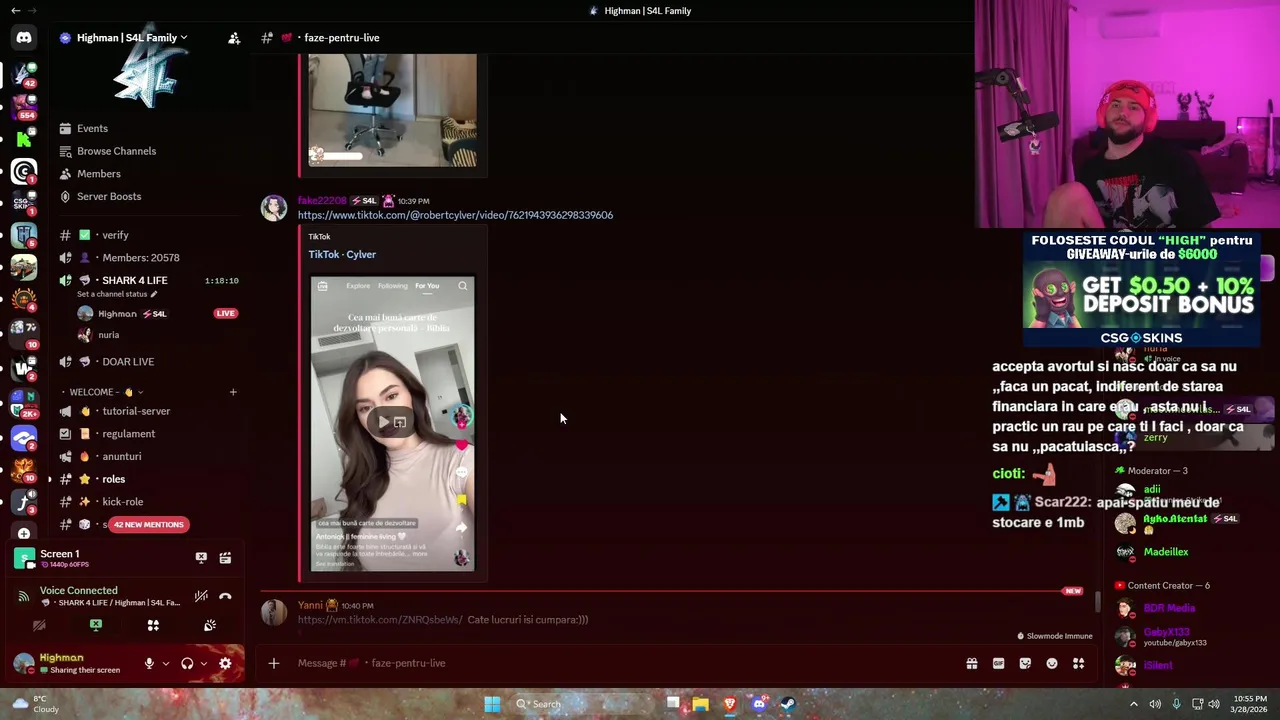Open gift picker in message bar

971,663
